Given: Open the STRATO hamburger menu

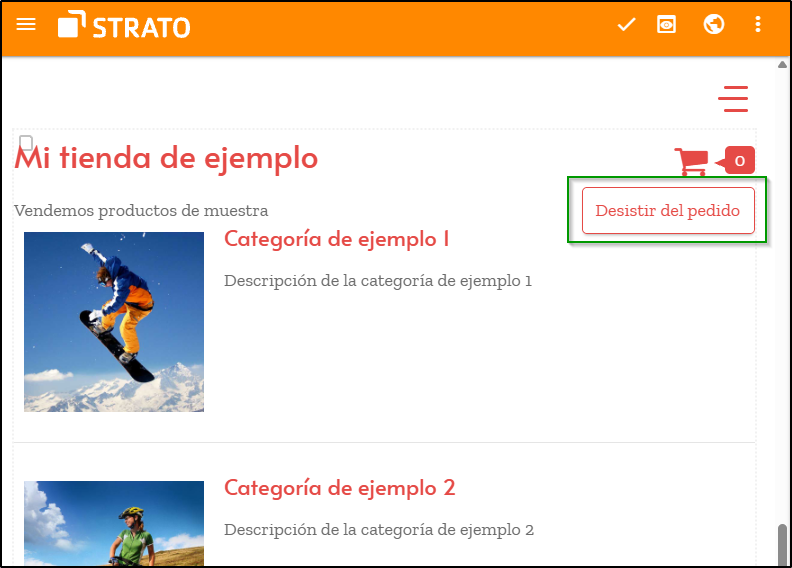Looking at the screenshot, I should point(26,24).
